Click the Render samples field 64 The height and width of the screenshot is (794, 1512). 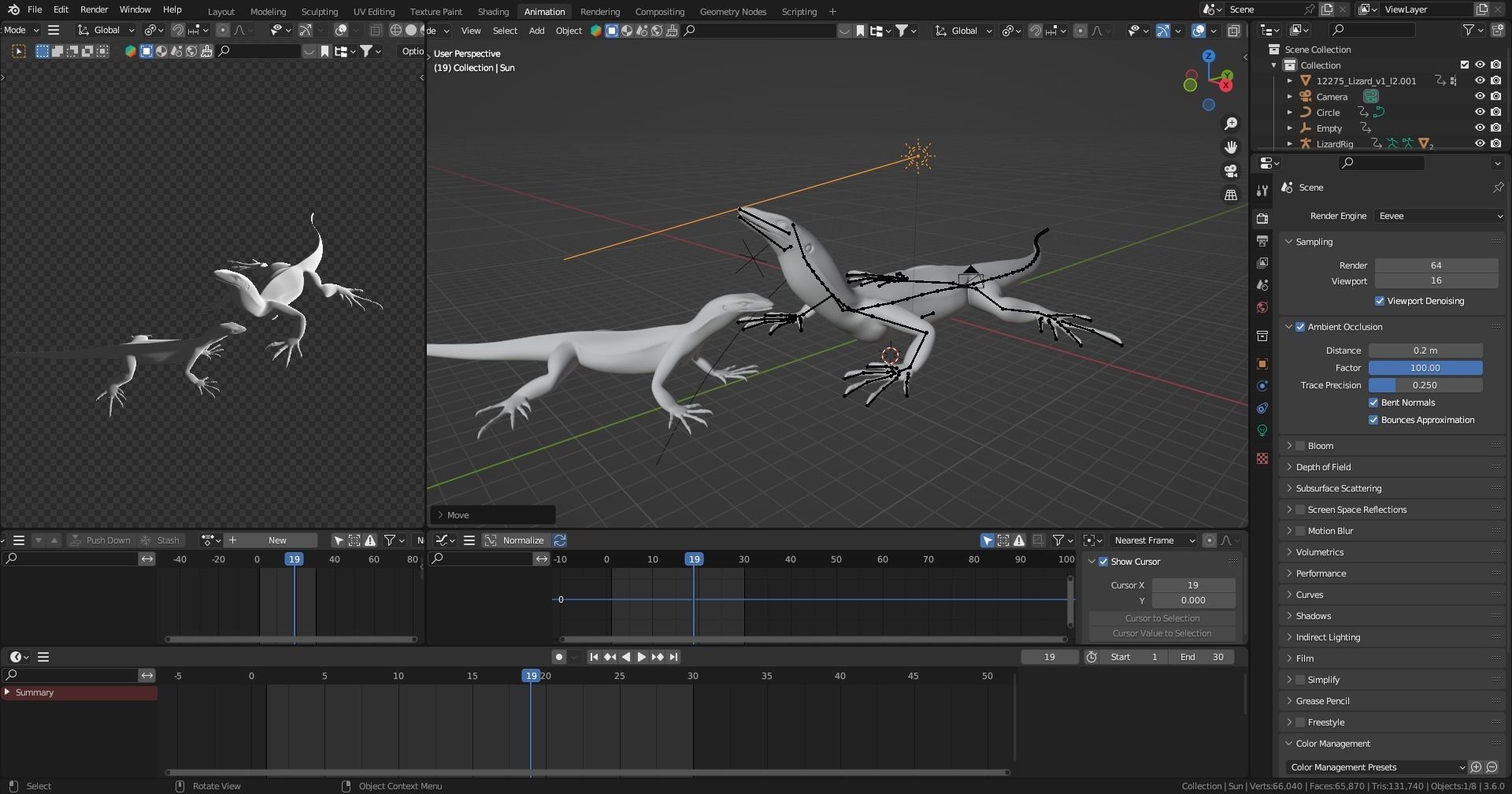pos(1436,265)
